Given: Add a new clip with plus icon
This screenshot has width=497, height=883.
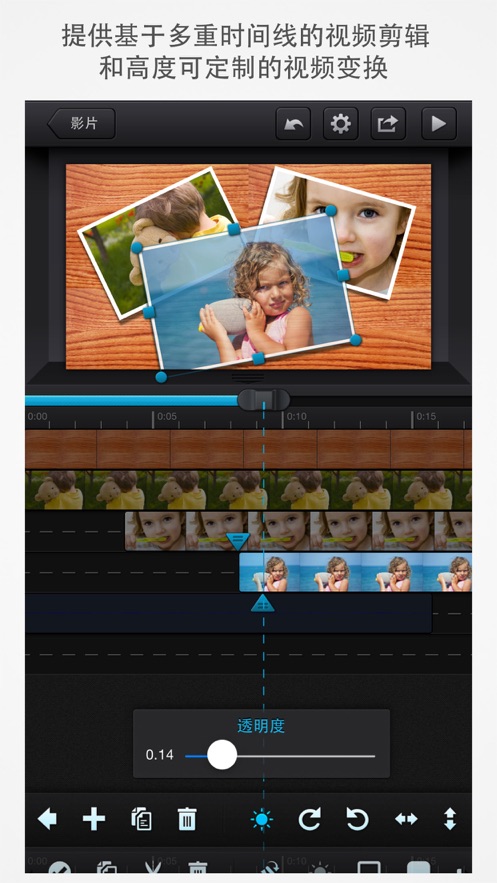Looking at the screenshot, I should point(94,818).
